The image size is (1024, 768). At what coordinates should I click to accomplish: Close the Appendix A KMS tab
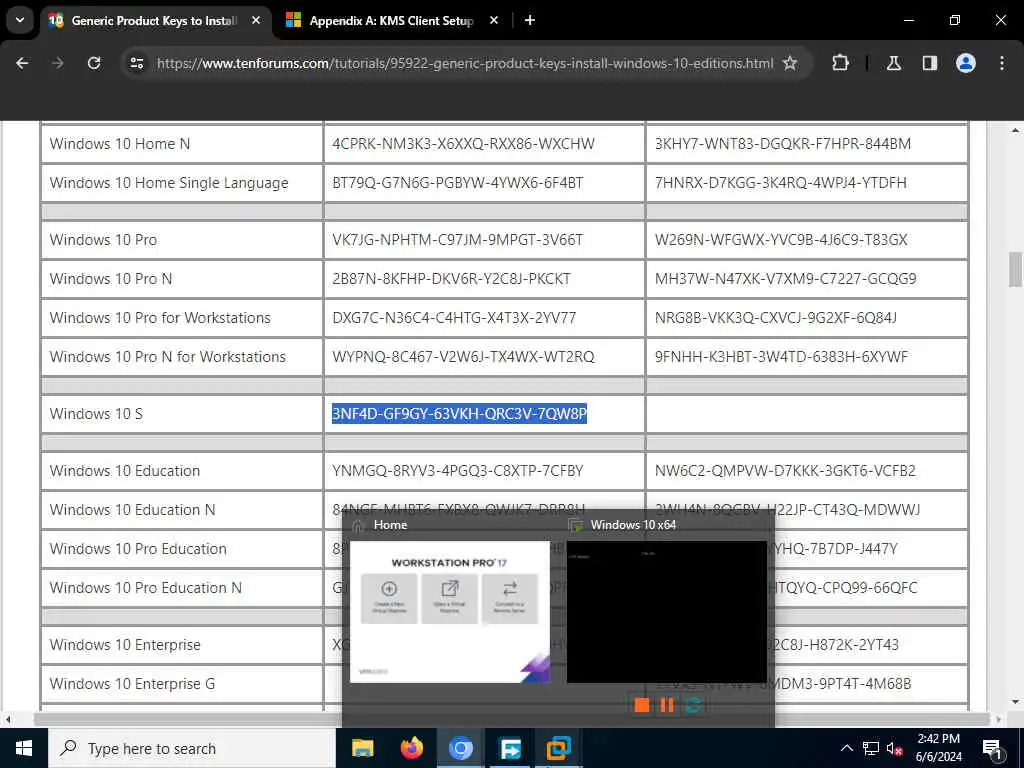point(494,20)
